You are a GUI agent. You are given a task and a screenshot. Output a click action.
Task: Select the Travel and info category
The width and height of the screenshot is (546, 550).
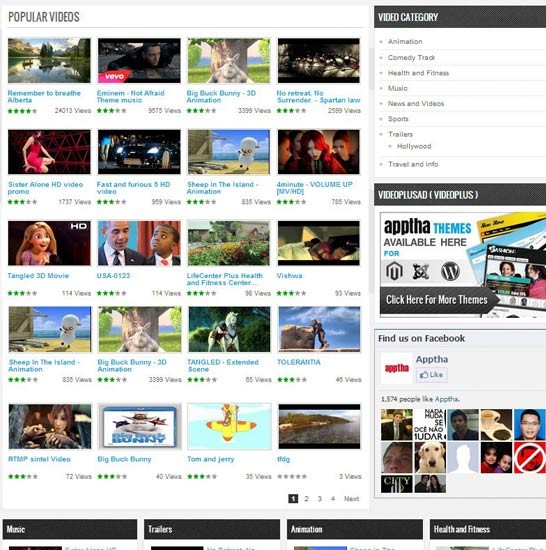tap(413, 164)
